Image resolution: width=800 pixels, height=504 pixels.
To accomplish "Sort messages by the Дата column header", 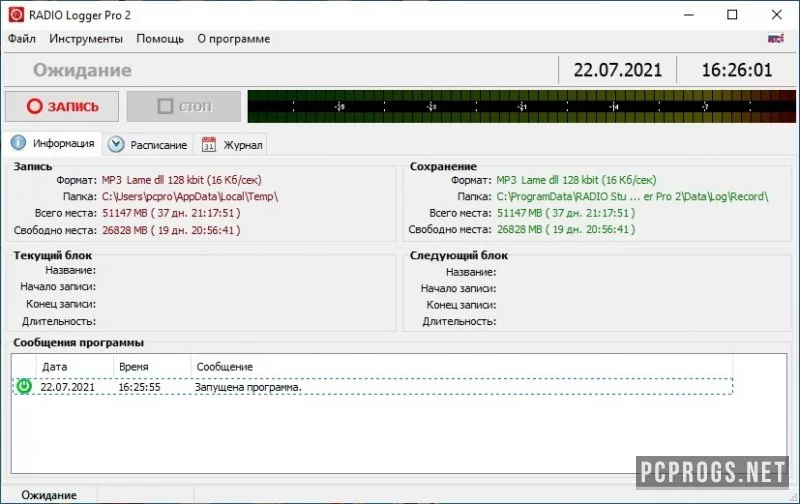I will pos(74,366).
